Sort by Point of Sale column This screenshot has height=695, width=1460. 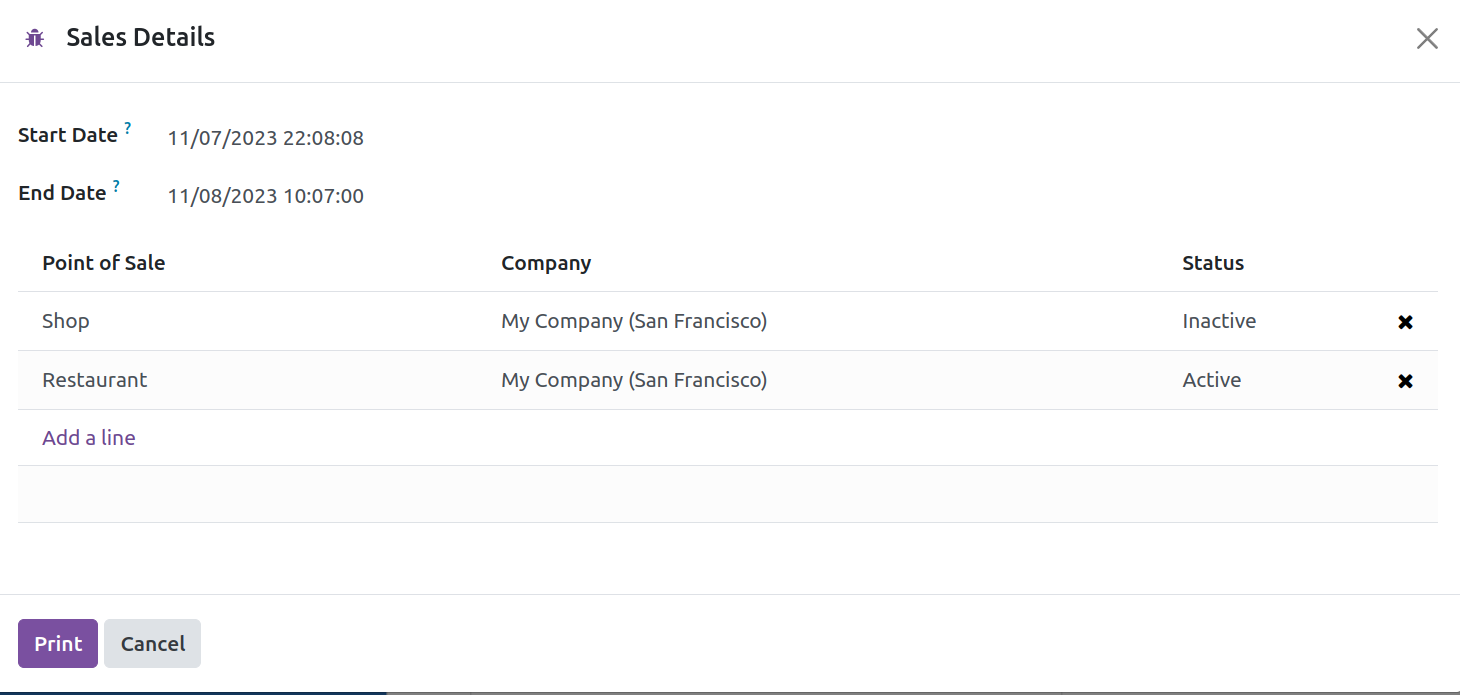[104, 263]
